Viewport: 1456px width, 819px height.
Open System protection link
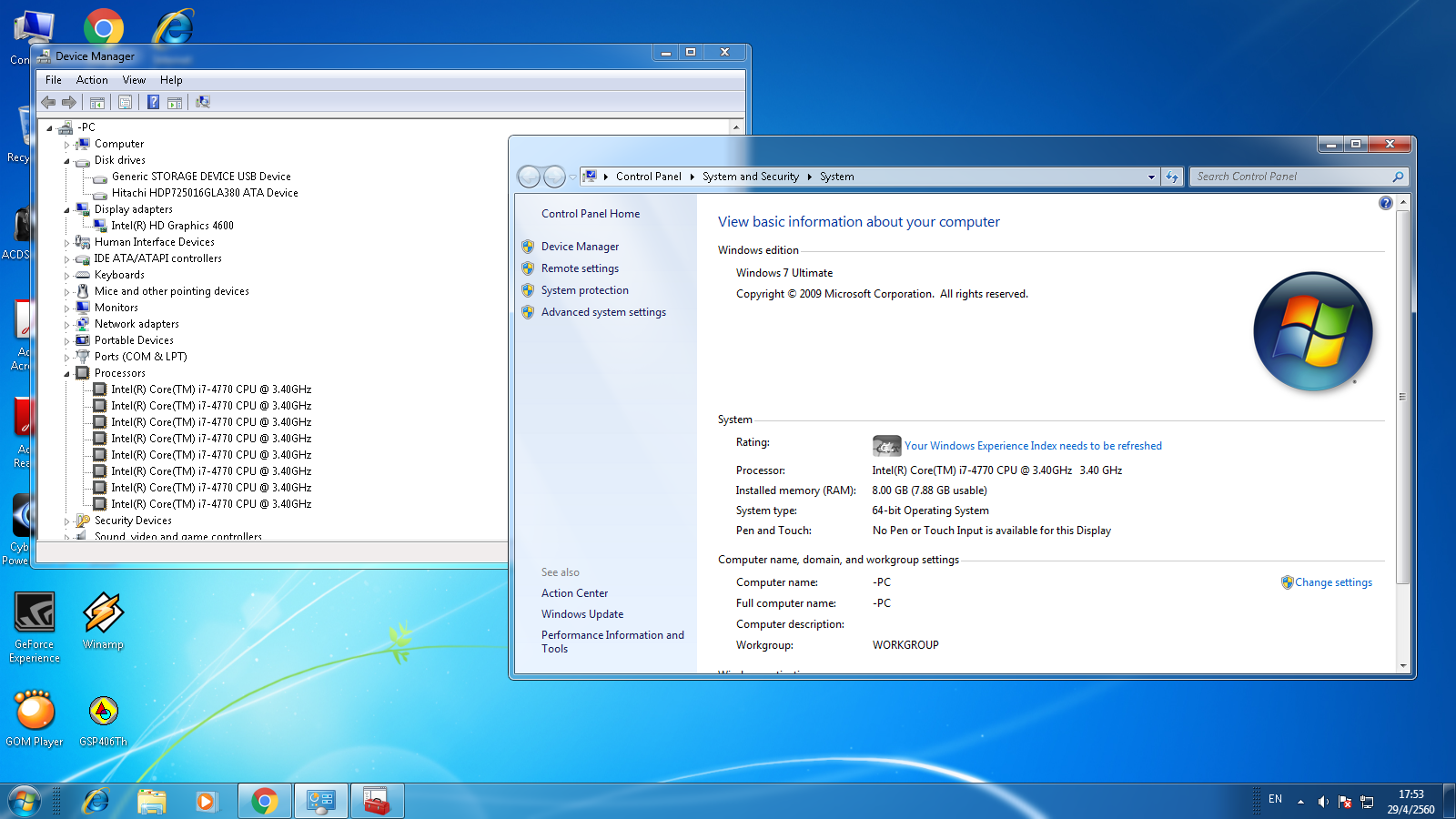click(584, 290)
